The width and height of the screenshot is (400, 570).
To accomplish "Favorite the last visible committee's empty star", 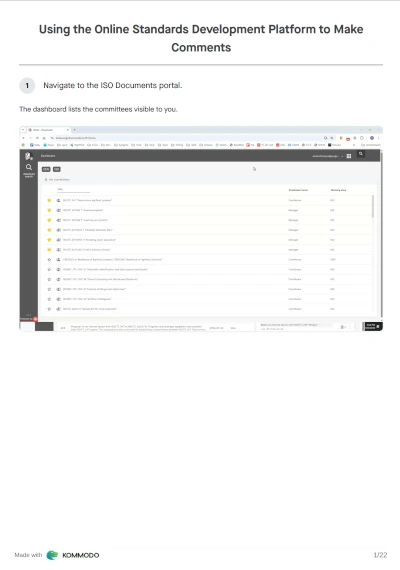I will pyautogui.click(x=49, y=309).
